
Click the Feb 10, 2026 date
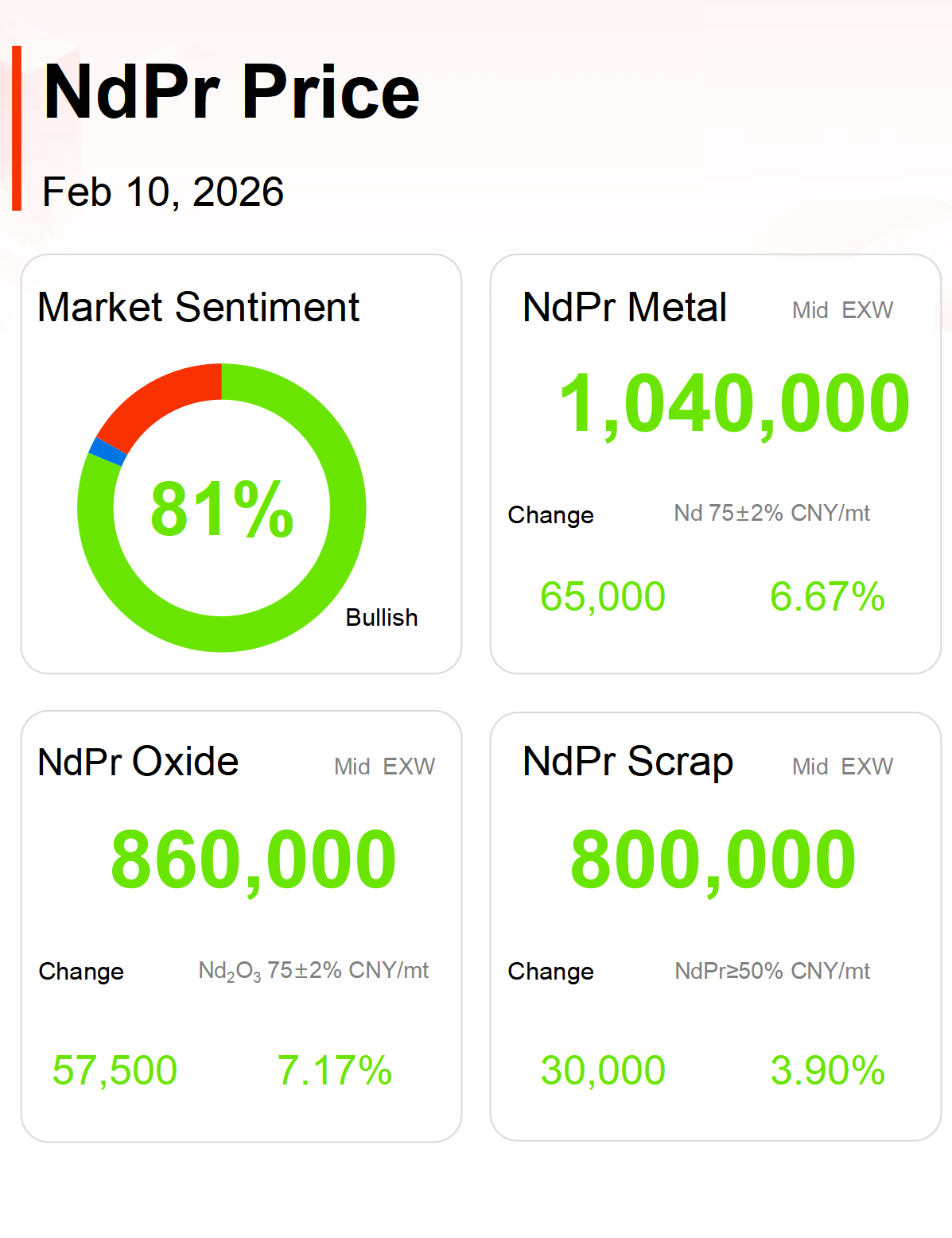coord(163,192)
